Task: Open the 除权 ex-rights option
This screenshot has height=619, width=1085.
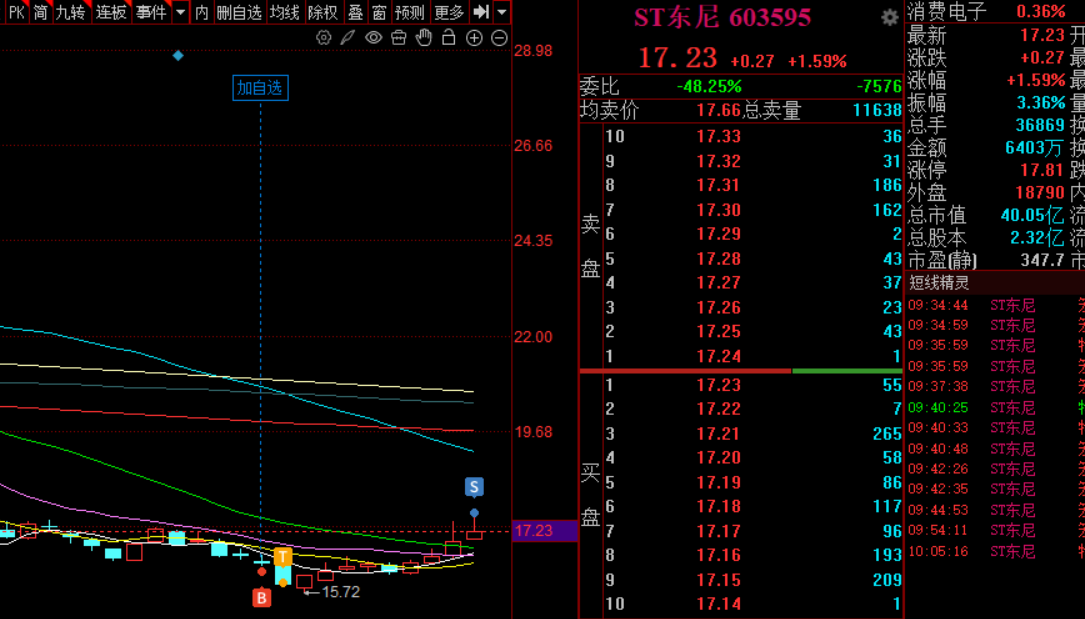Action: tap(323, 12)
